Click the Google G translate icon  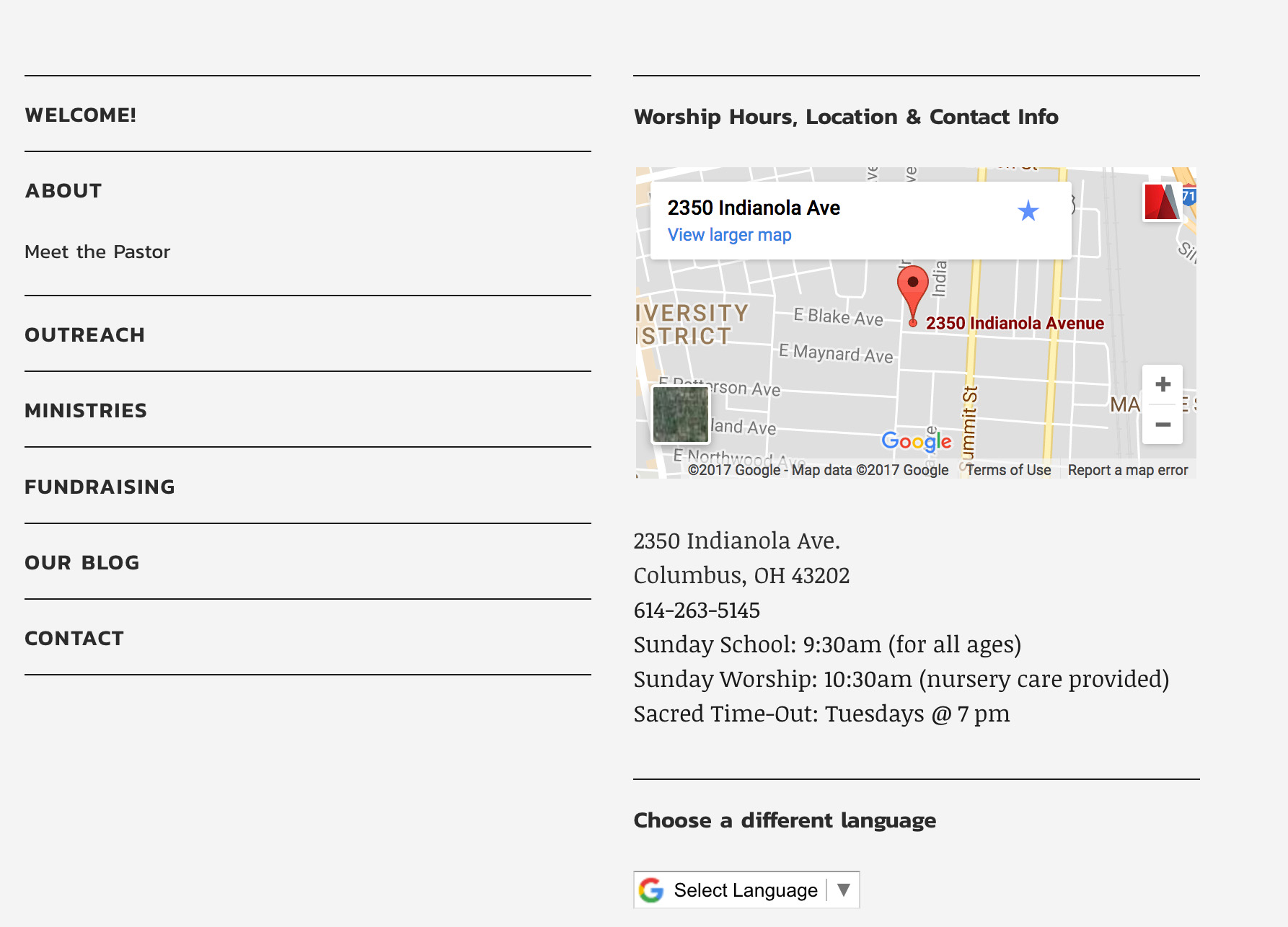651,890
